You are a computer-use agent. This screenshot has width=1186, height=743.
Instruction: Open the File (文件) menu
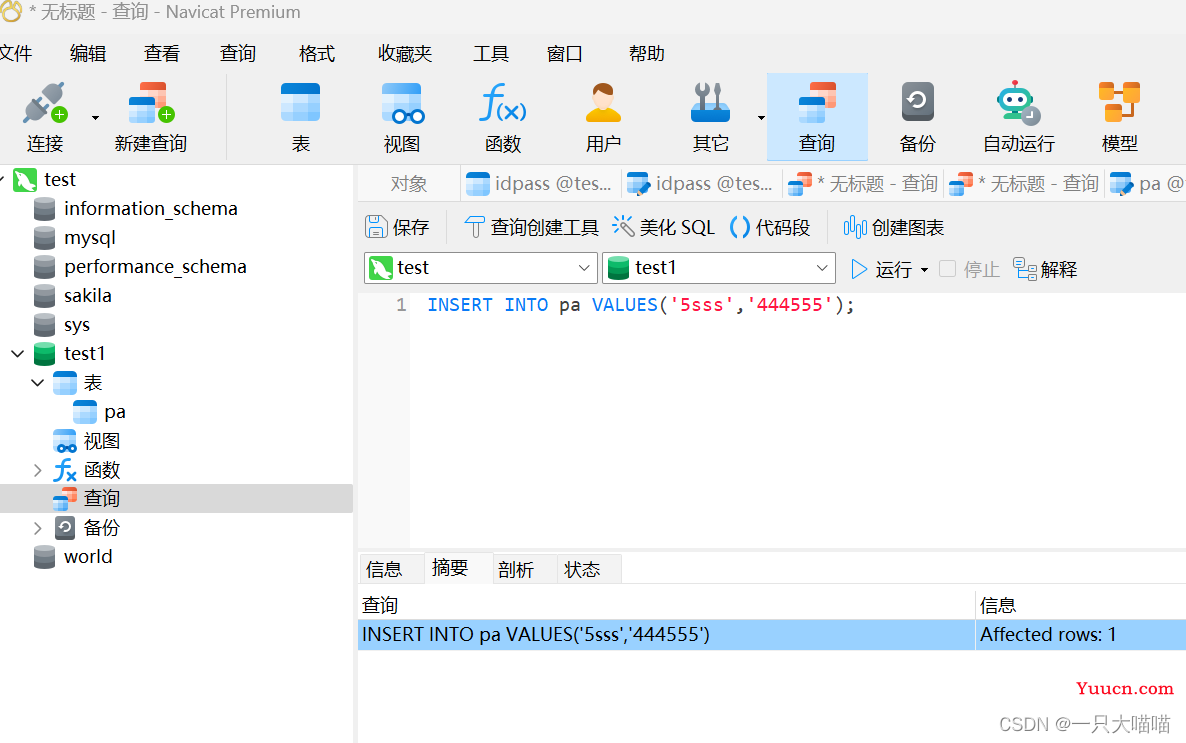(x=15, y=54)
